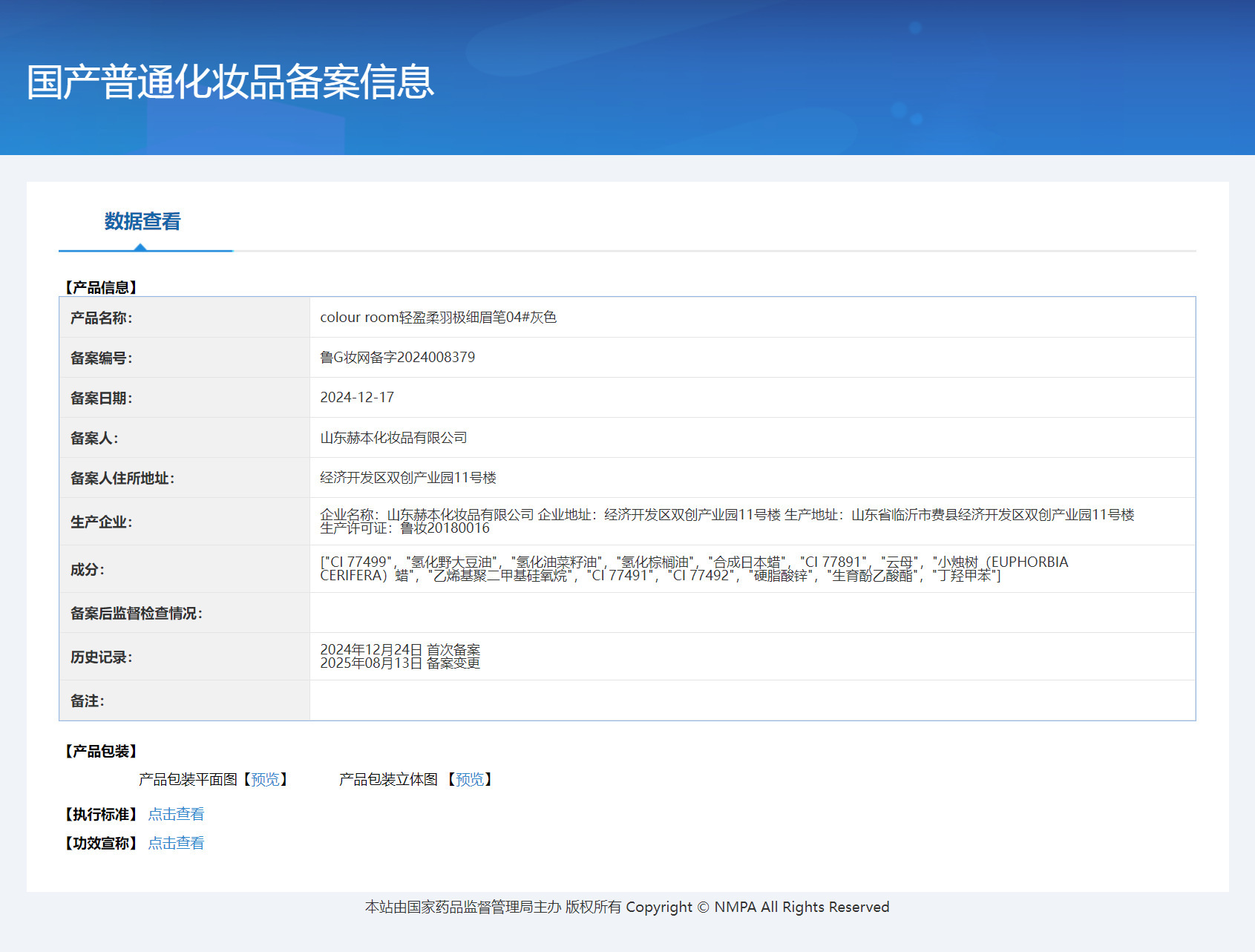This screenshot has width=1255, height=952.
Task: Click the 生产企业 label cell
Action: [185, 522]
